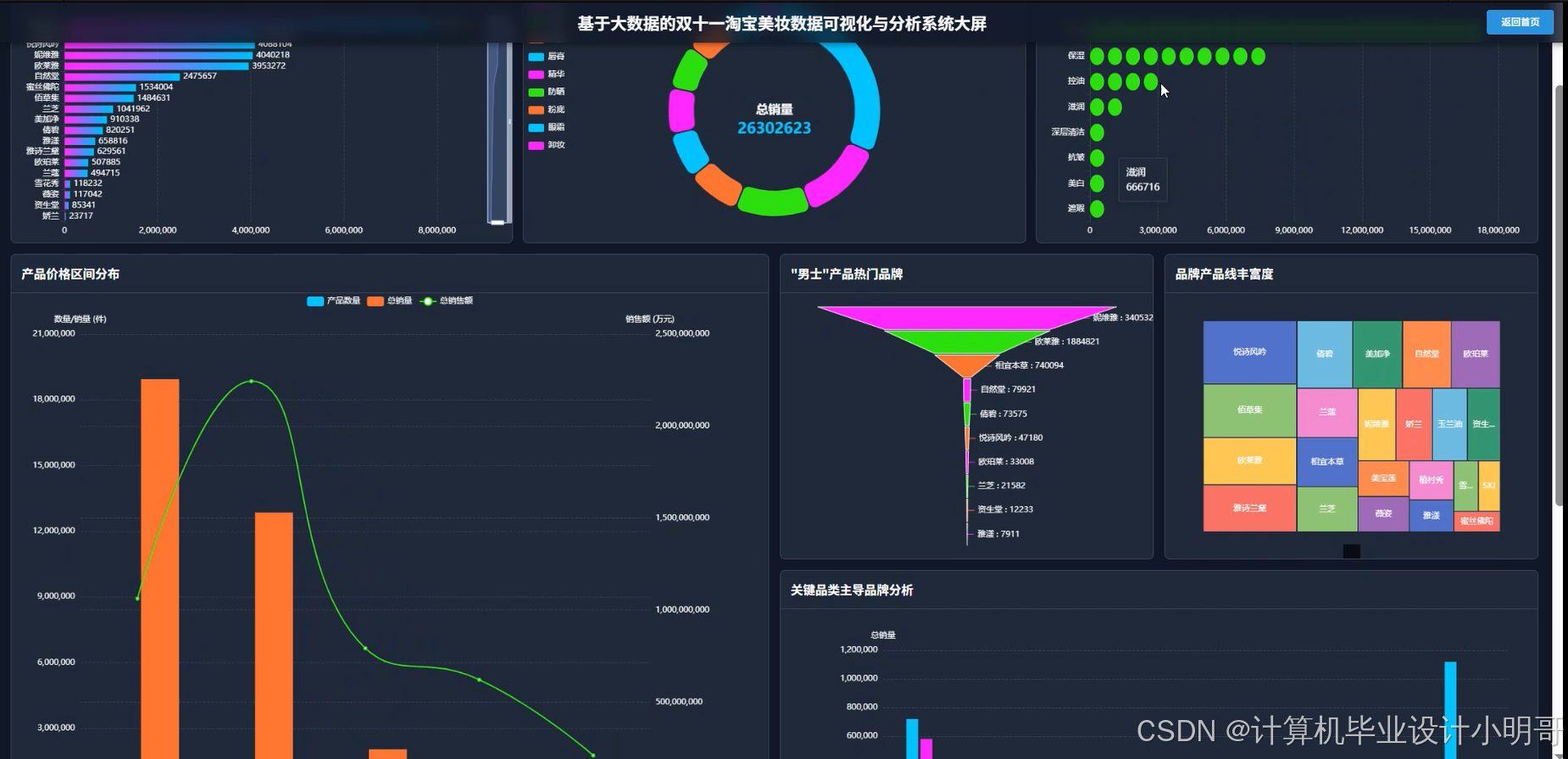The height and width of the screenshot is (759, 1568).
Task: Click the tallest orange bar in price chart
Action: pos(160,569)
